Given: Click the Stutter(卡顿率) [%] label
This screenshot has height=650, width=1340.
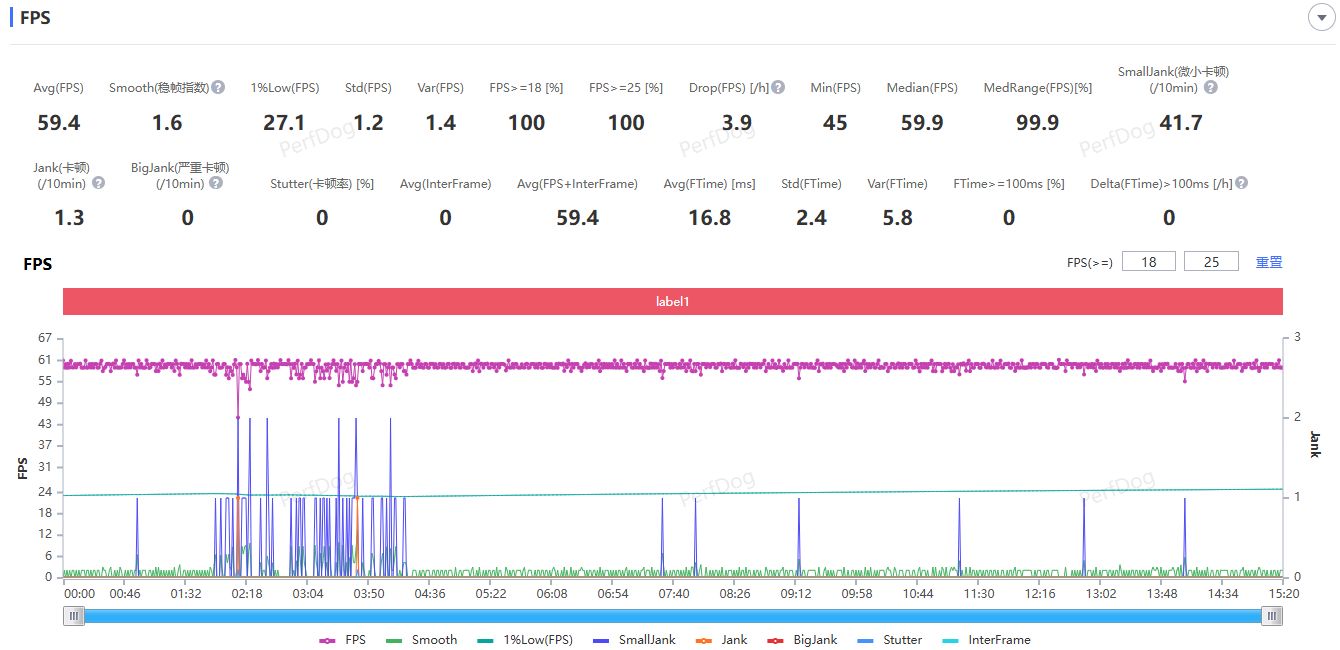Looking at the screenshot, I should (x=322, y=184).
